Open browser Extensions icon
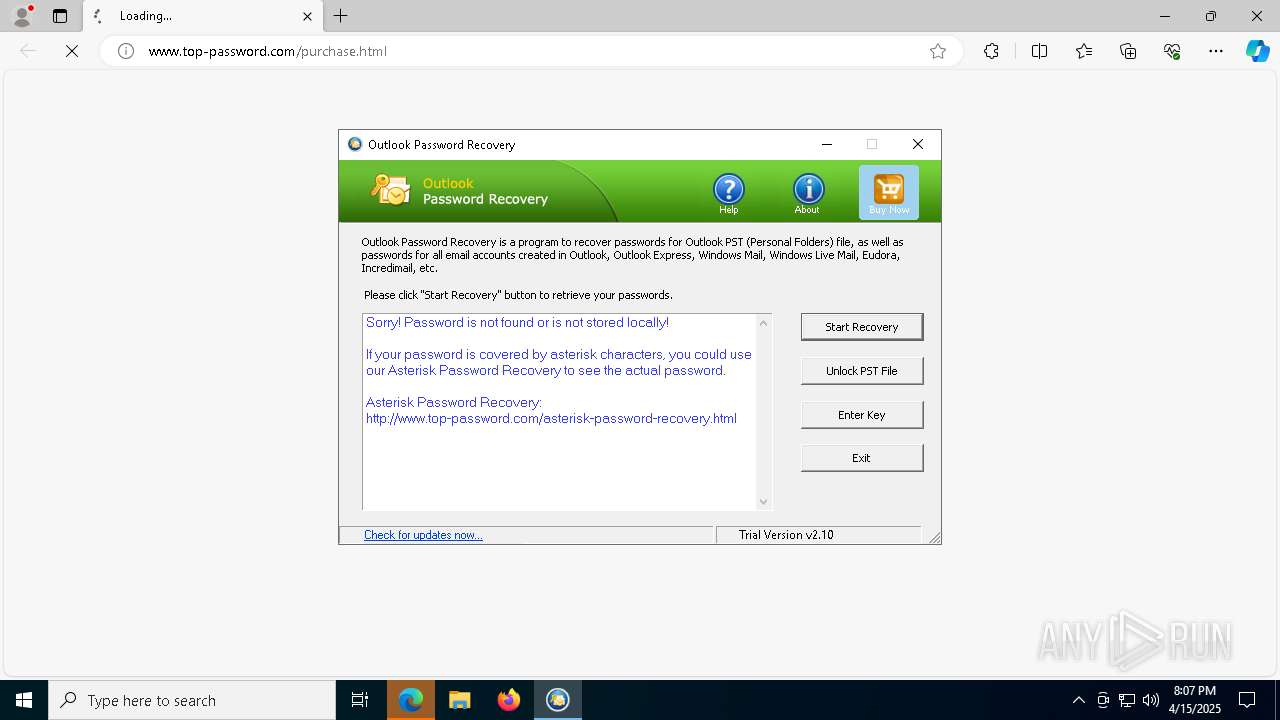This screenshot has width=1280, height=720. 991,51
